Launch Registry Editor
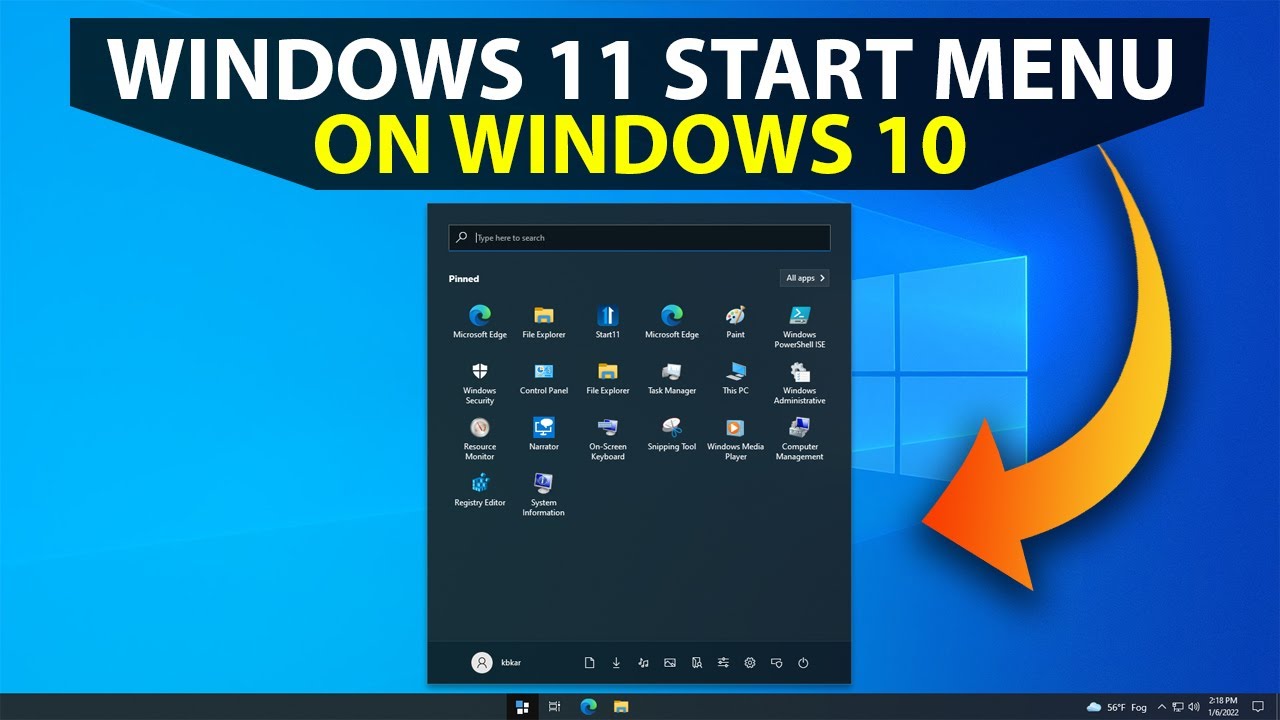 [x=479, y=490]
